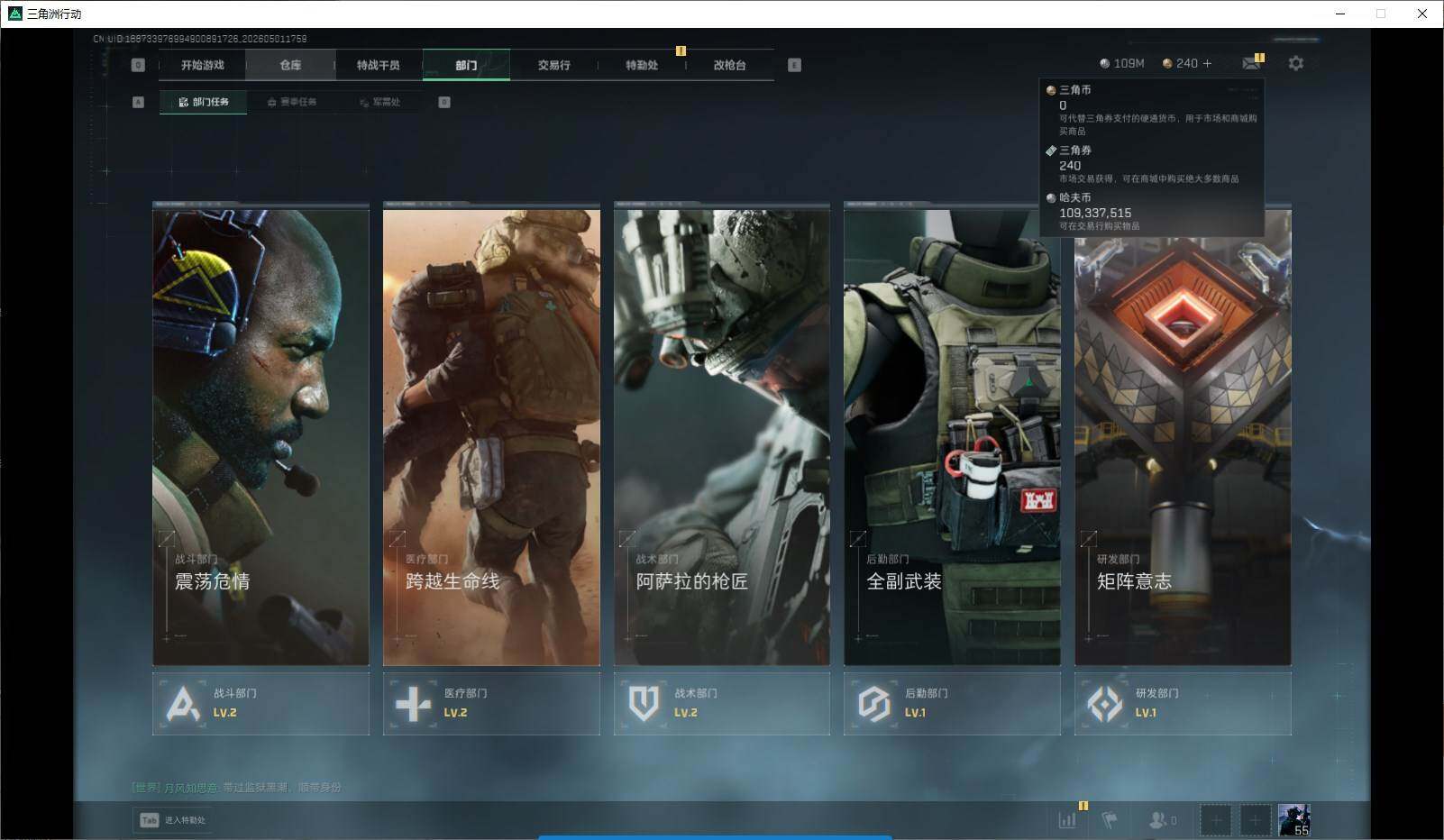Click the 后勤部门 LV.1 panel
This screenshot has height=840, width=1444.
point(952,704)
